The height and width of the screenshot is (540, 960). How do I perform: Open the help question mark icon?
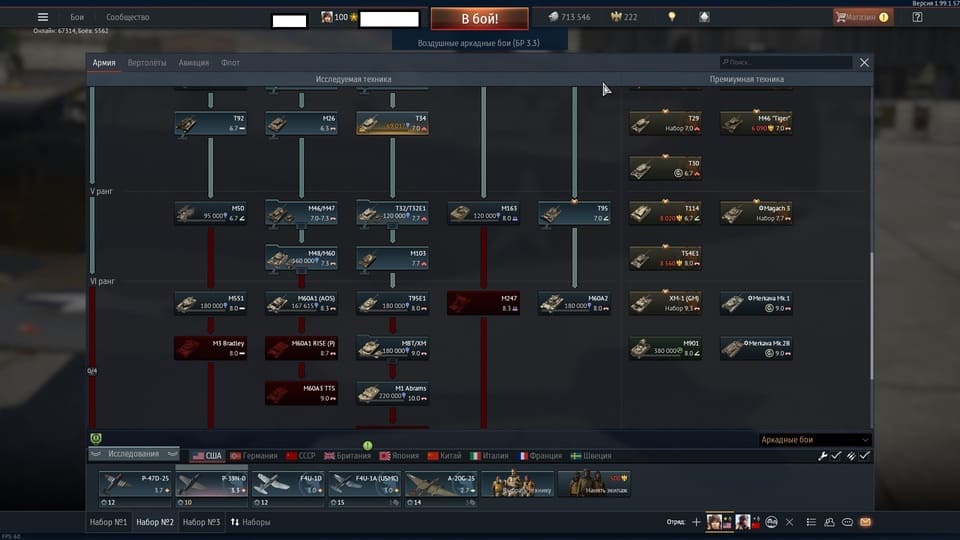click(917, 17)
